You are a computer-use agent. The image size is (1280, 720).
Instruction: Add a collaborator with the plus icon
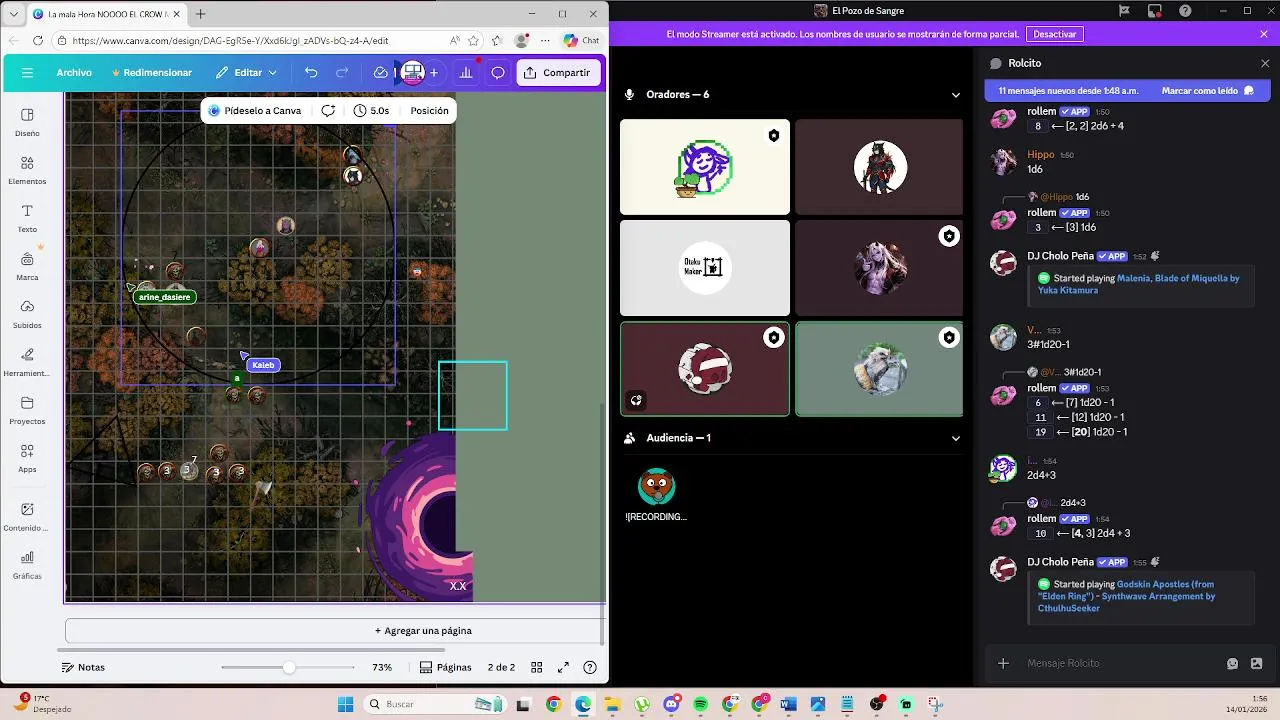(x=434, y=73)
